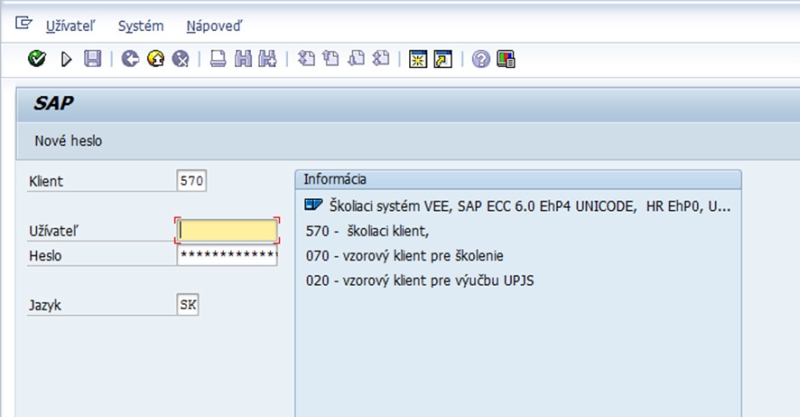Click the text '070 - vzorový klient pre školenie'
Screen dimensions: 800x417
(405, 256)
